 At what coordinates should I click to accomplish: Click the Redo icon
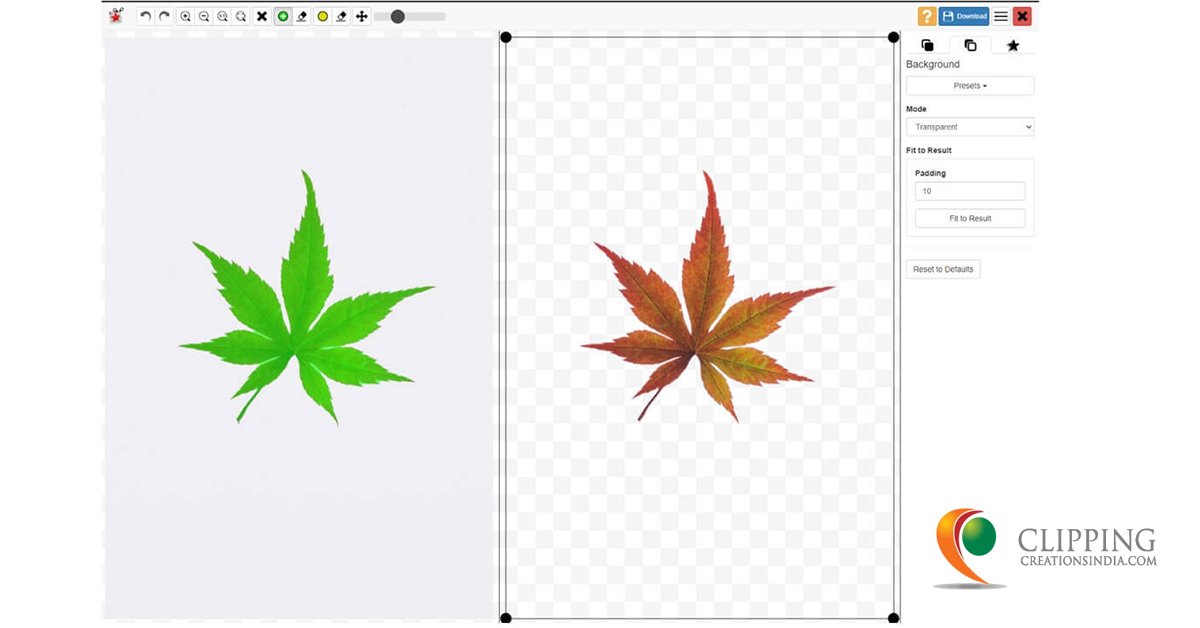coord(163,16)
